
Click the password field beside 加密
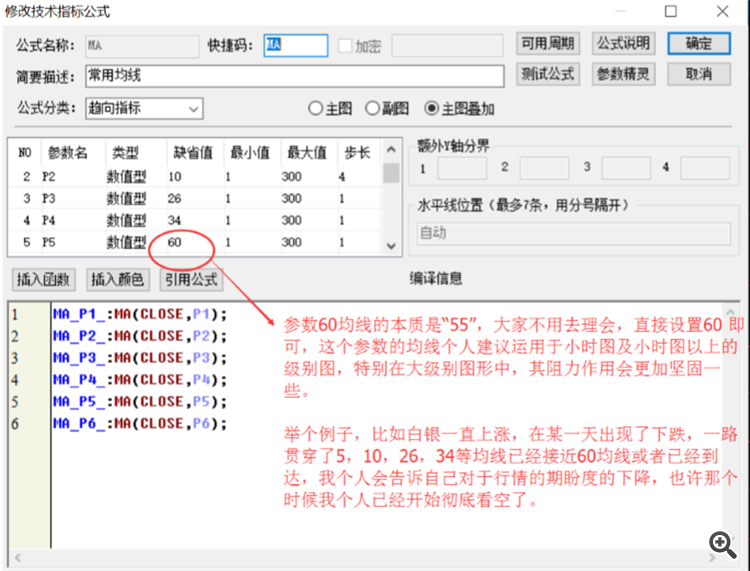click(447, 45)
